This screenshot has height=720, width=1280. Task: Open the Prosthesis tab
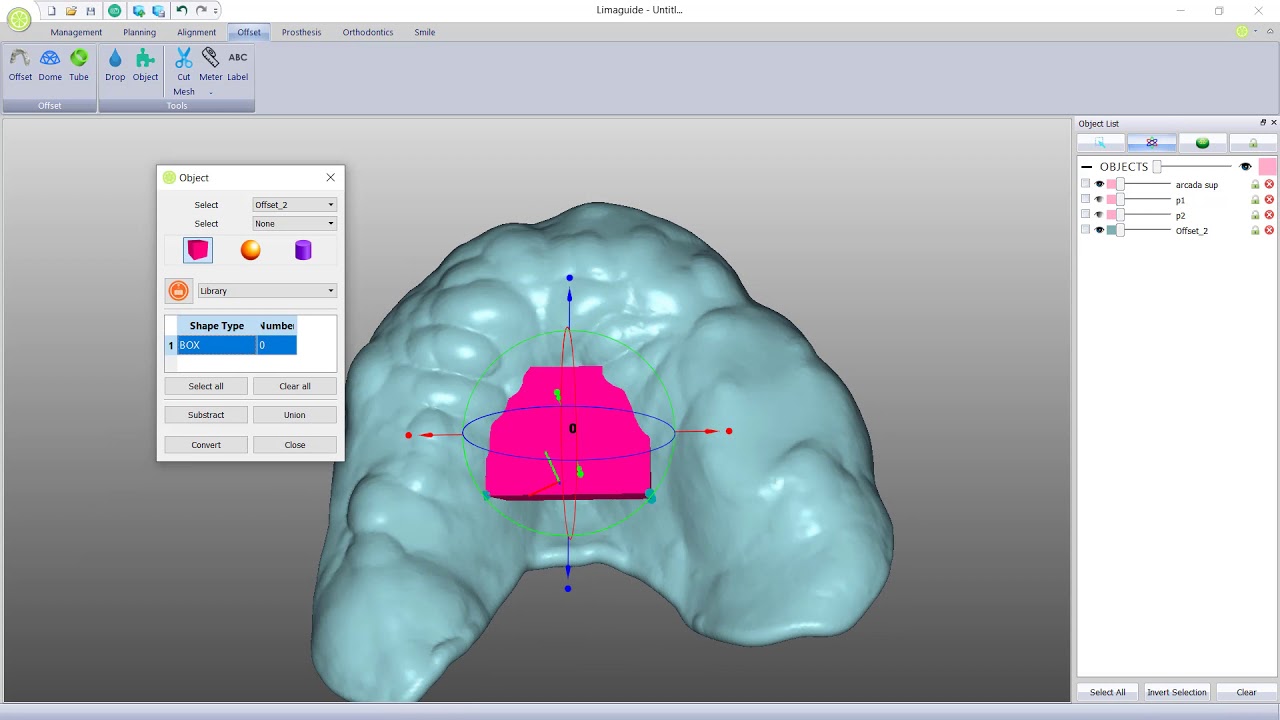pyautogui.click(x=301, y=32)
